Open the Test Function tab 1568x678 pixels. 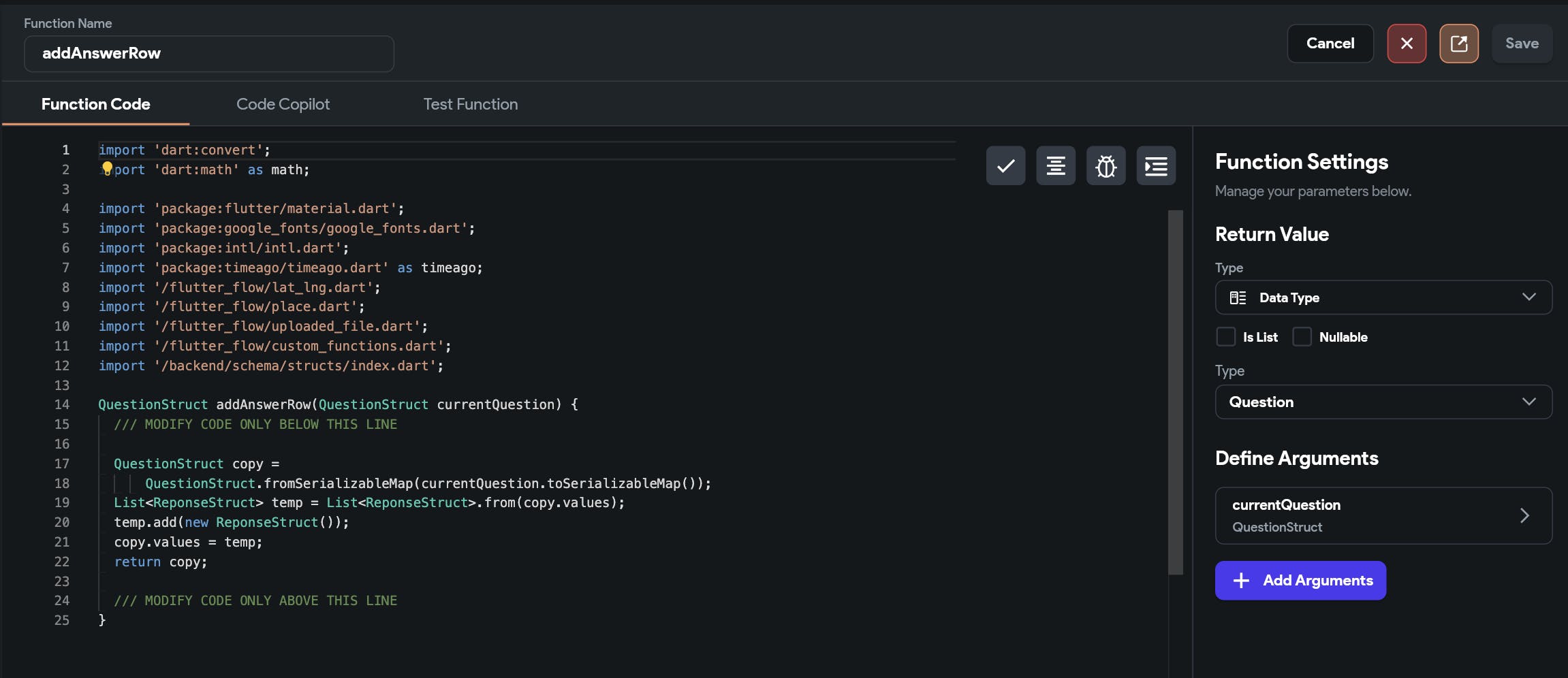point(470,104)
